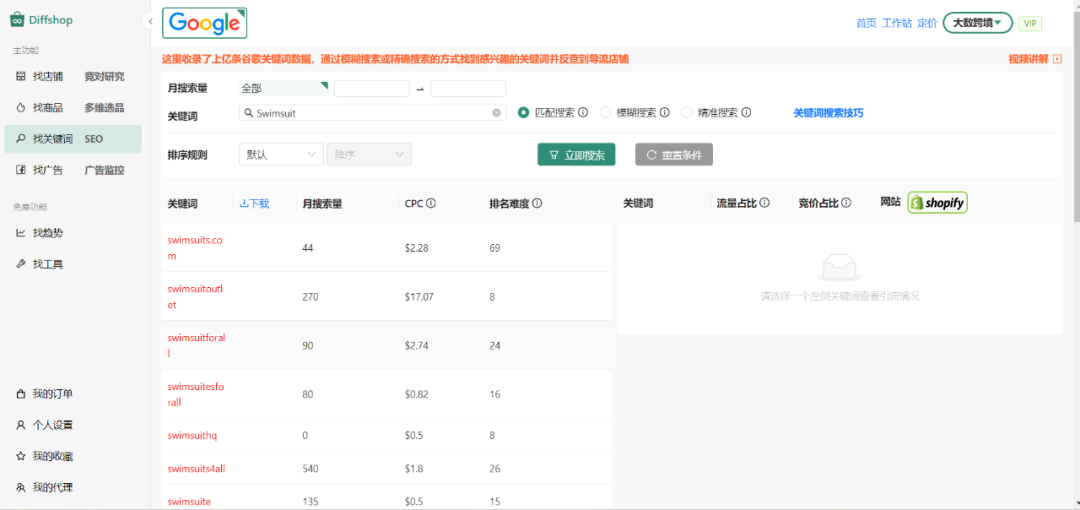Image resolution: width=1080 pixels, height=510 pixels.
Task: Click the chart icon beside 找趋势
Action: tap(21, 233)
